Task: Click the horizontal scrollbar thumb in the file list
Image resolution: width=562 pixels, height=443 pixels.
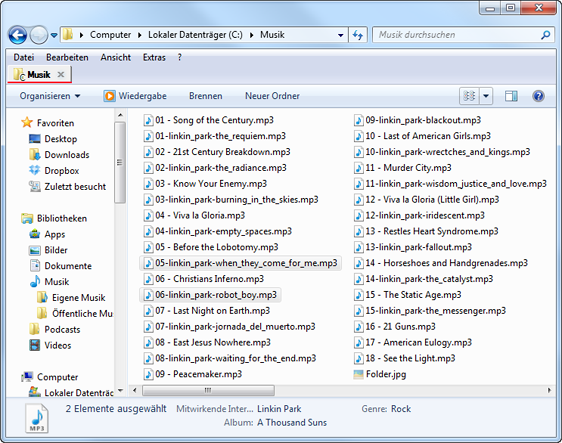Action: (208, 390)
